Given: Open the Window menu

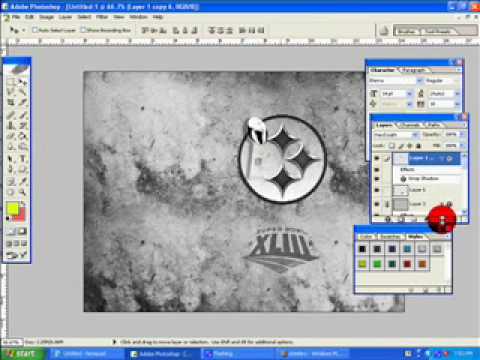Looking at the screenshot, I should click(138, 17).
